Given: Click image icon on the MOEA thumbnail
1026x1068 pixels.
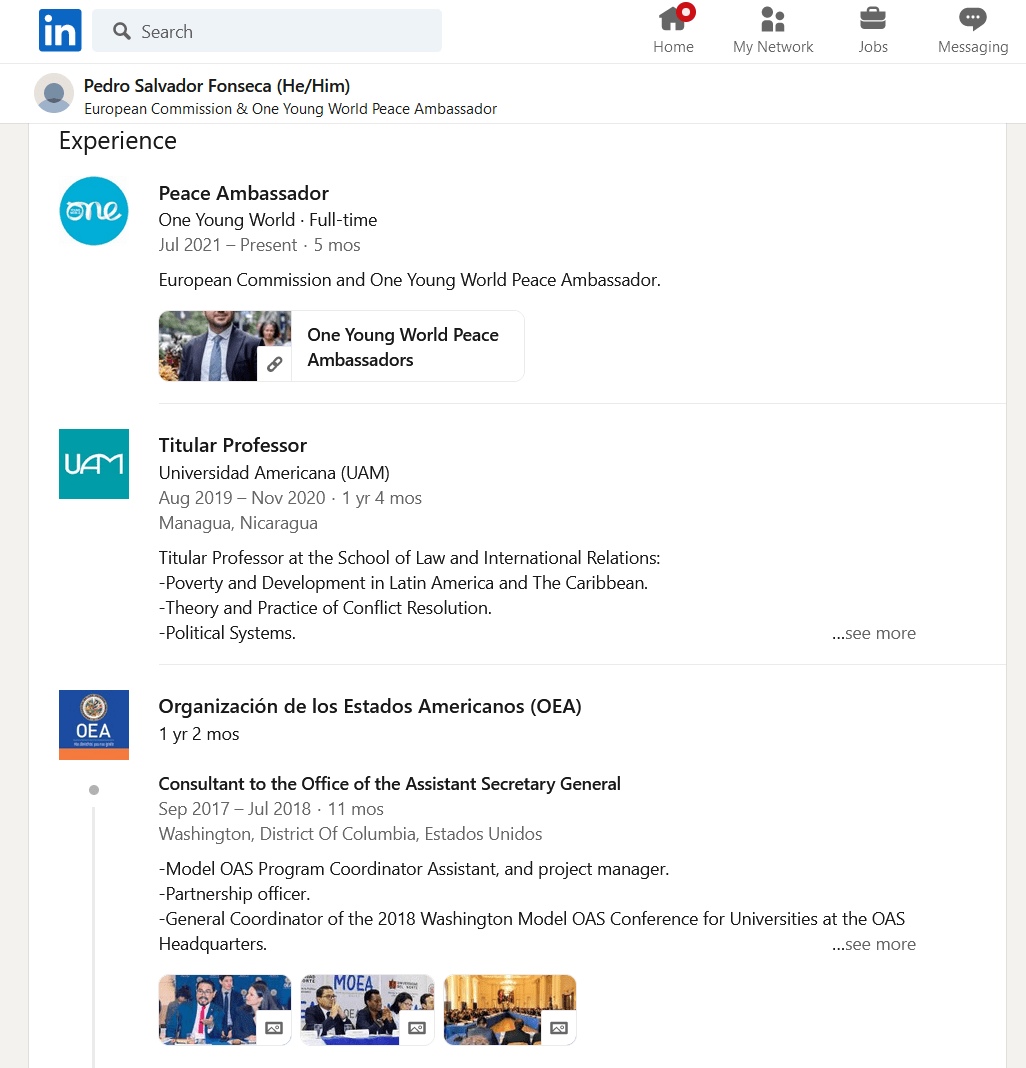Looking at the screenshot, I should tap(416, 1028).
